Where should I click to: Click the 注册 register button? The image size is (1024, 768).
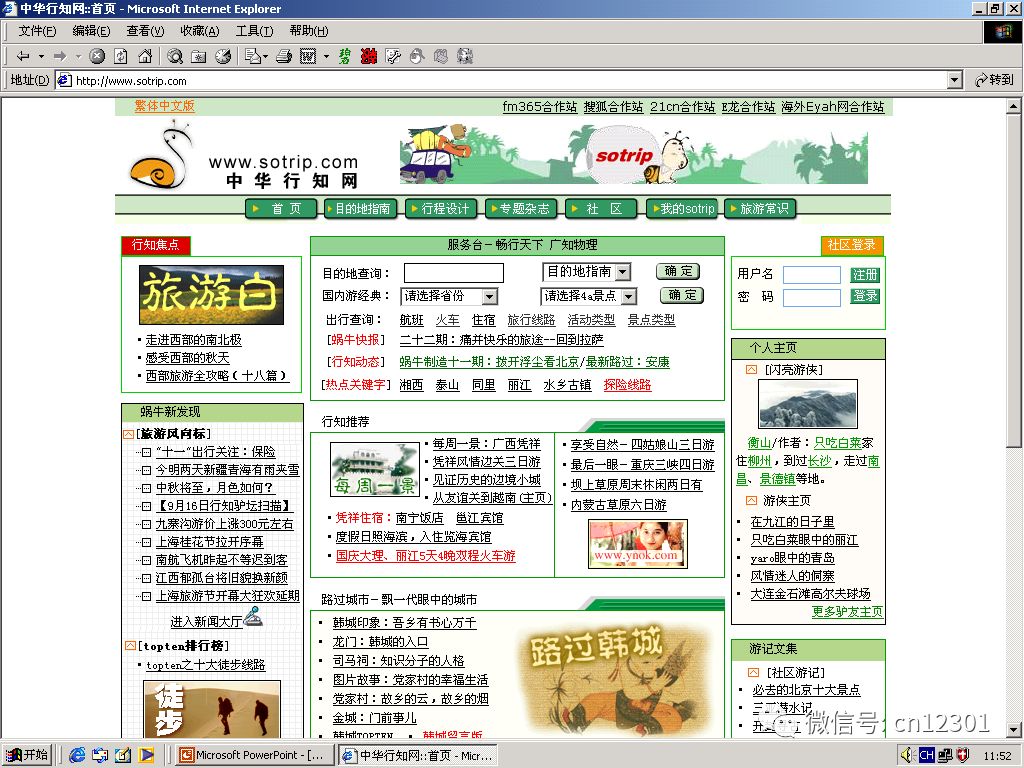tap(865, 275)
